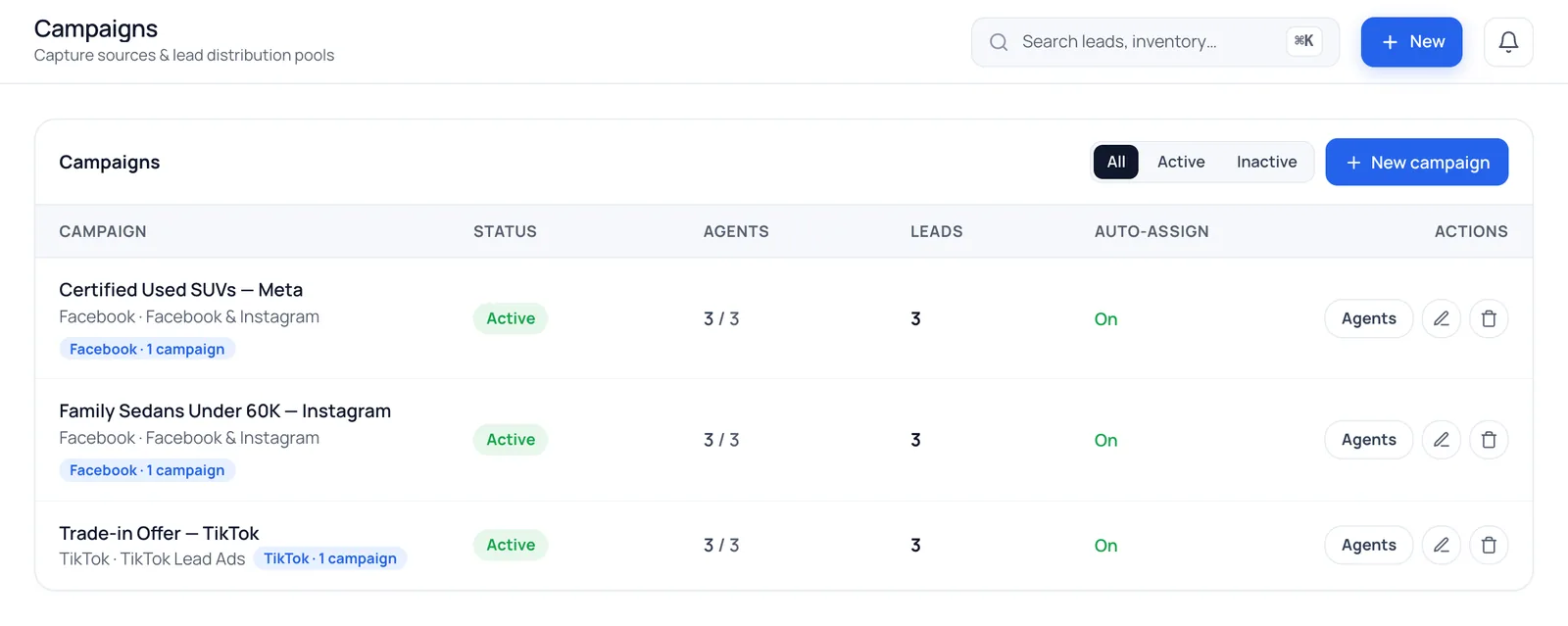Click 3 / 3 agents for Trade-in Offer

click(721, 545)
